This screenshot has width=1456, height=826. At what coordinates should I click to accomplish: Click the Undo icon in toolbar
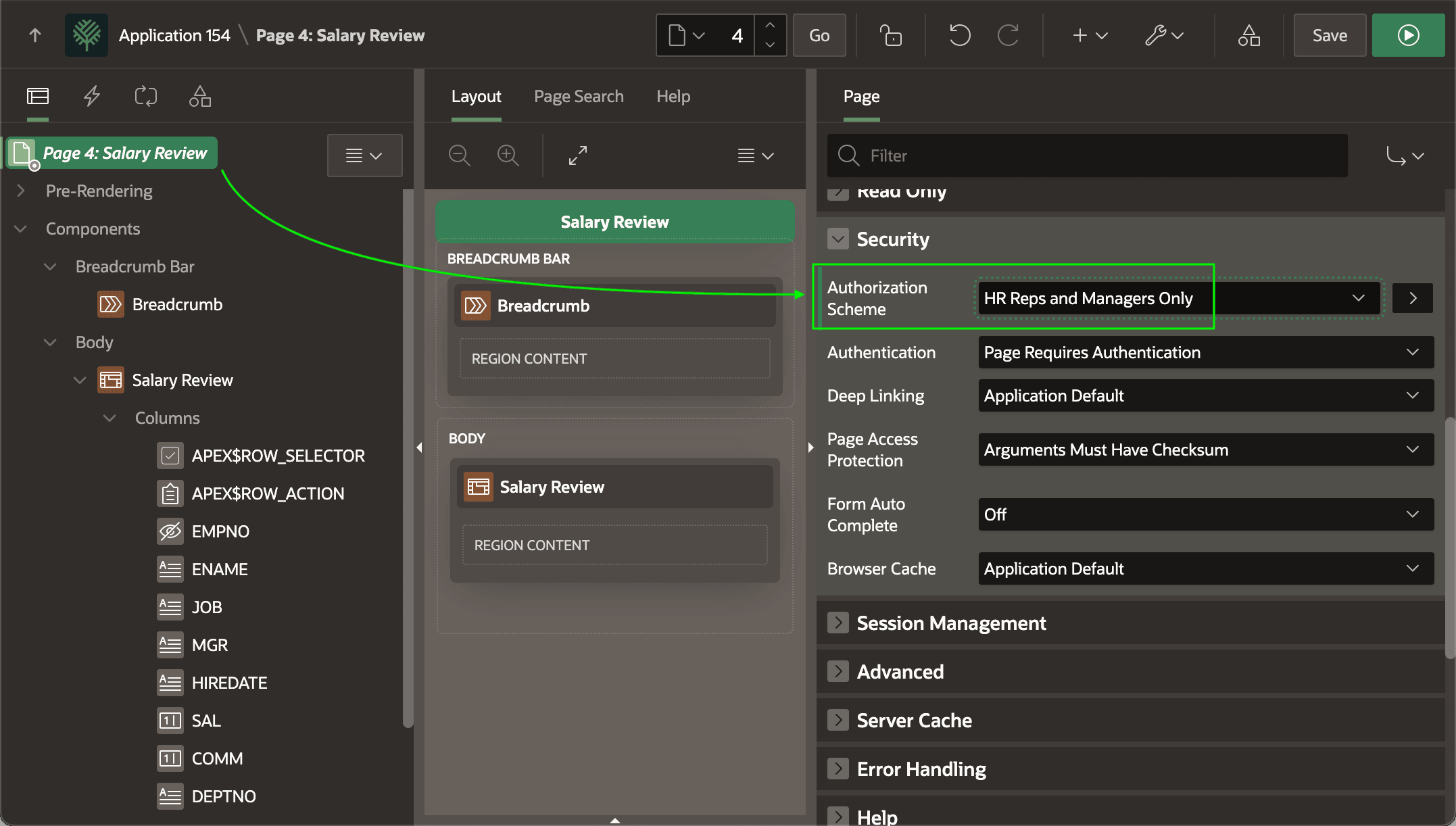(x=959, y=35)
